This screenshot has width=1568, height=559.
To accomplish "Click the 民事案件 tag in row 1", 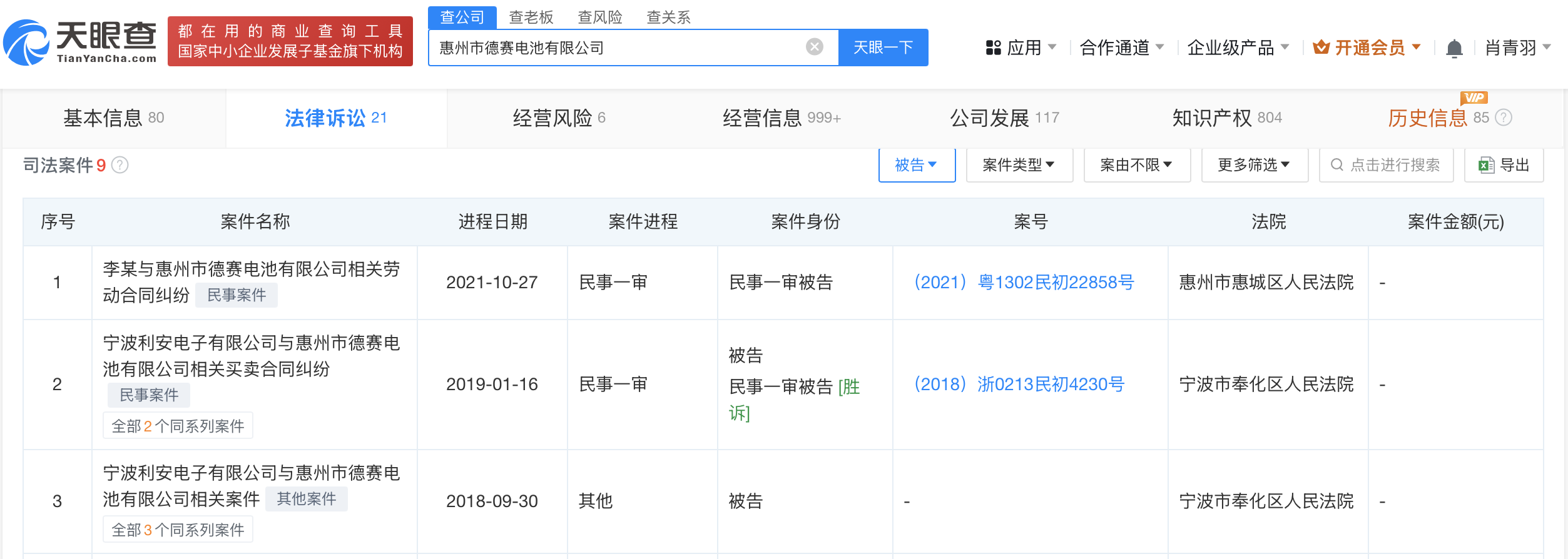I will click(x=237, y=295).
